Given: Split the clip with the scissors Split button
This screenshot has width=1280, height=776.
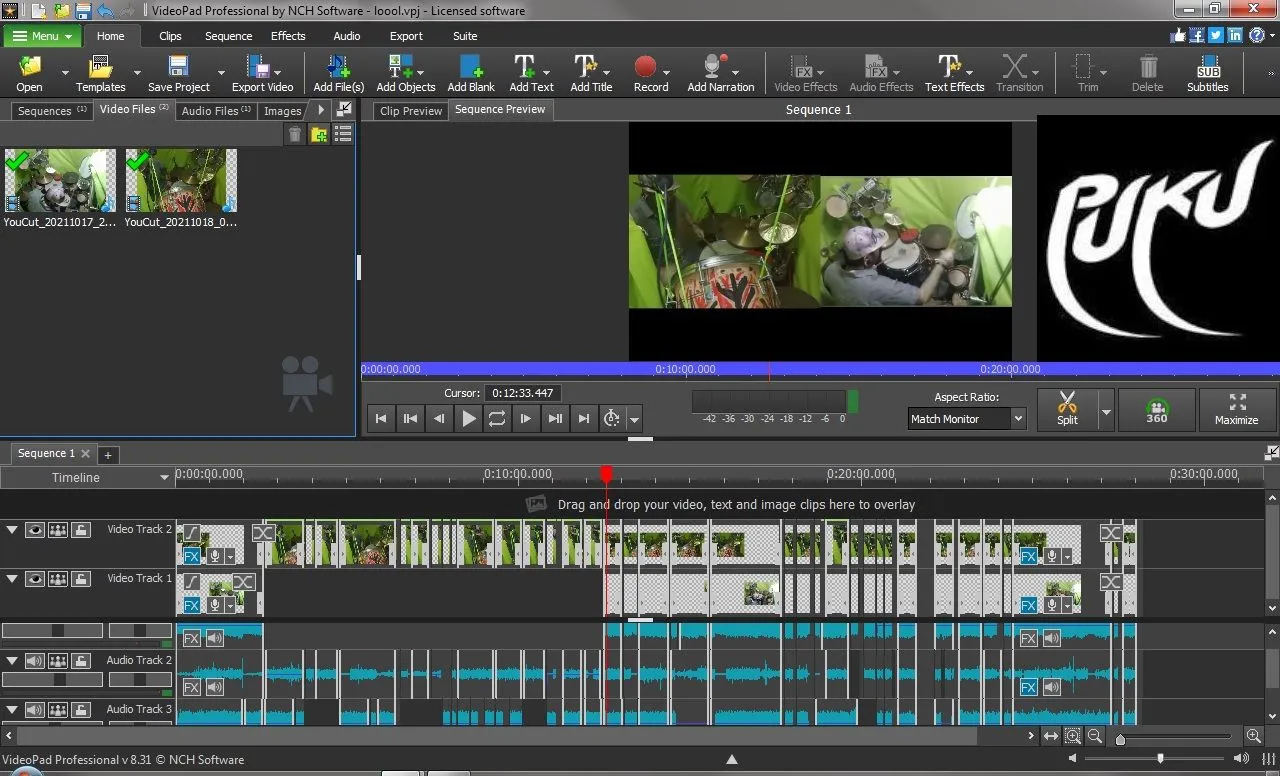Looking at the screenshot, I should pyautogui.click(x=1067, y=408).
